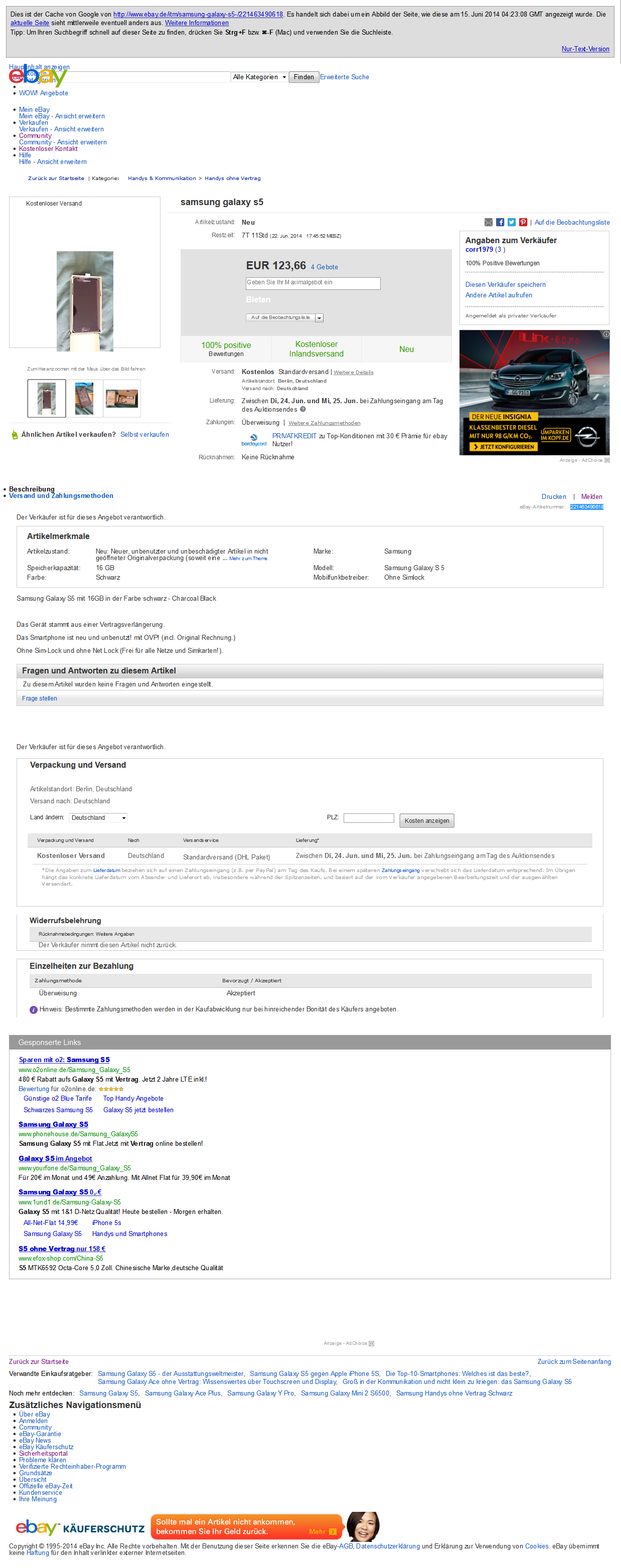Open the Versand und Zahlungsmethoden tab
Screen dimensions: 621x1568
coord(61,496)
